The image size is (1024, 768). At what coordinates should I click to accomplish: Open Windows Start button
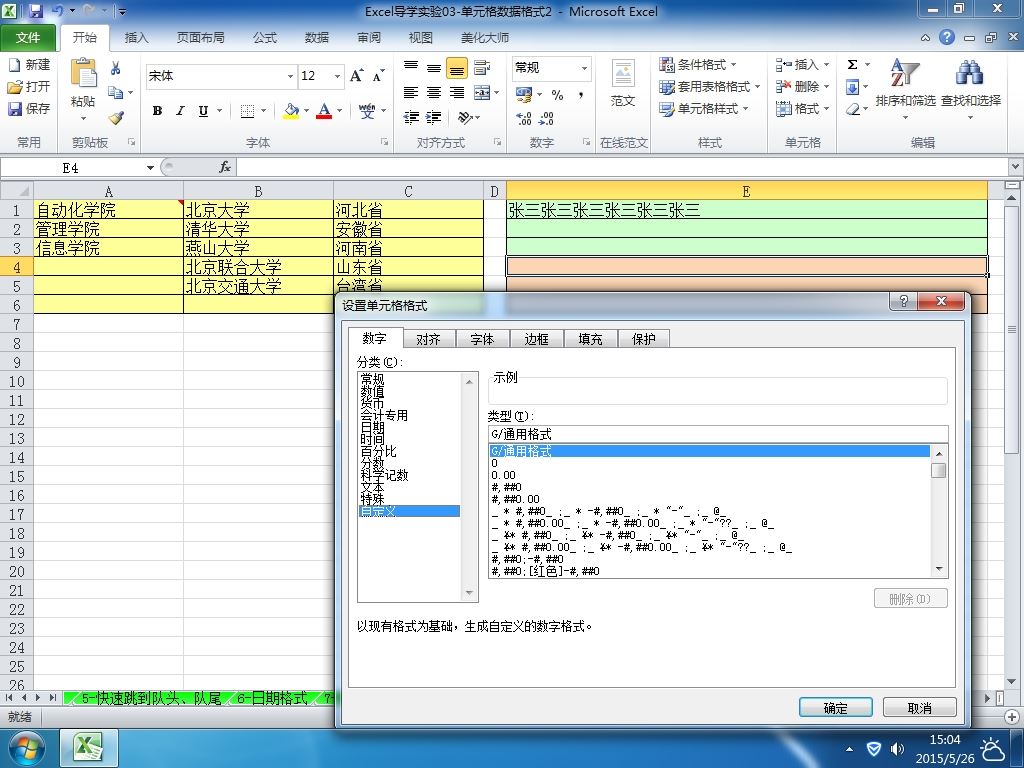pyautogui.click(x=27, y=748)
